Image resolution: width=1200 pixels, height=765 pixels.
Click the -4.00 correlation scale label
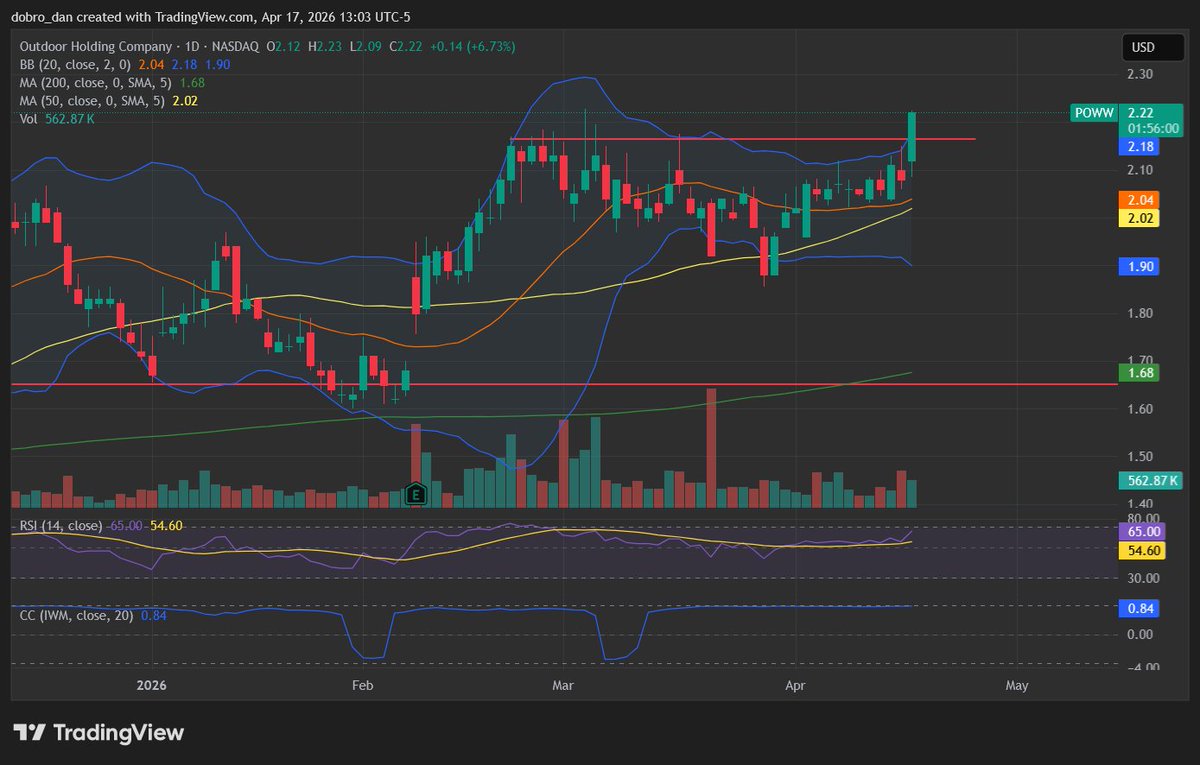point(1141,668)
